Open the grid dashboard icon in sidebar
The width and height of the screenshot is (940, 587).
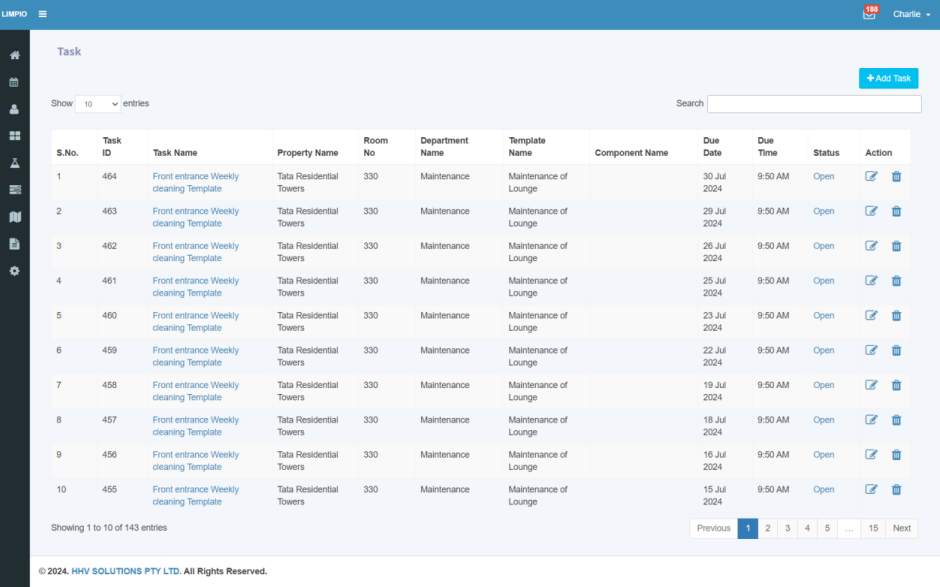click(15, 136)
